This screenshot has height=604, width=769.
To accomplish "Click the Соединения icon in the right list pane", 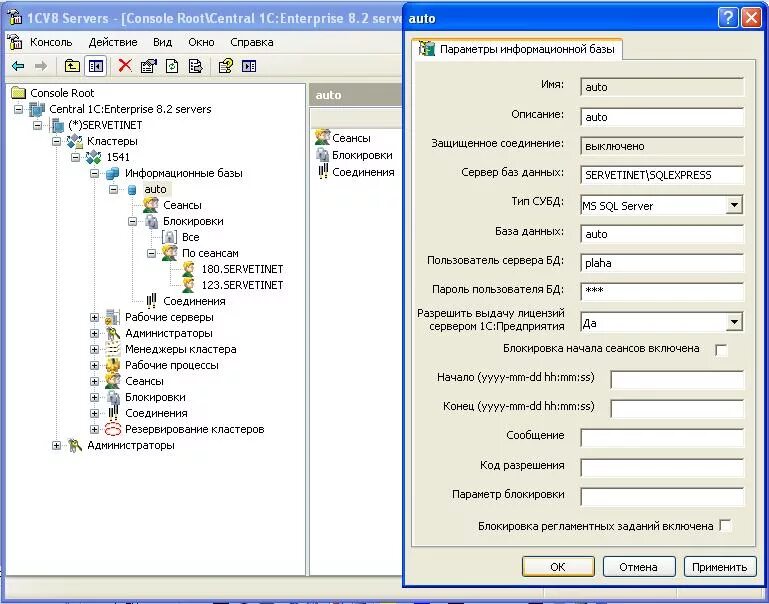I will (323, 172).
